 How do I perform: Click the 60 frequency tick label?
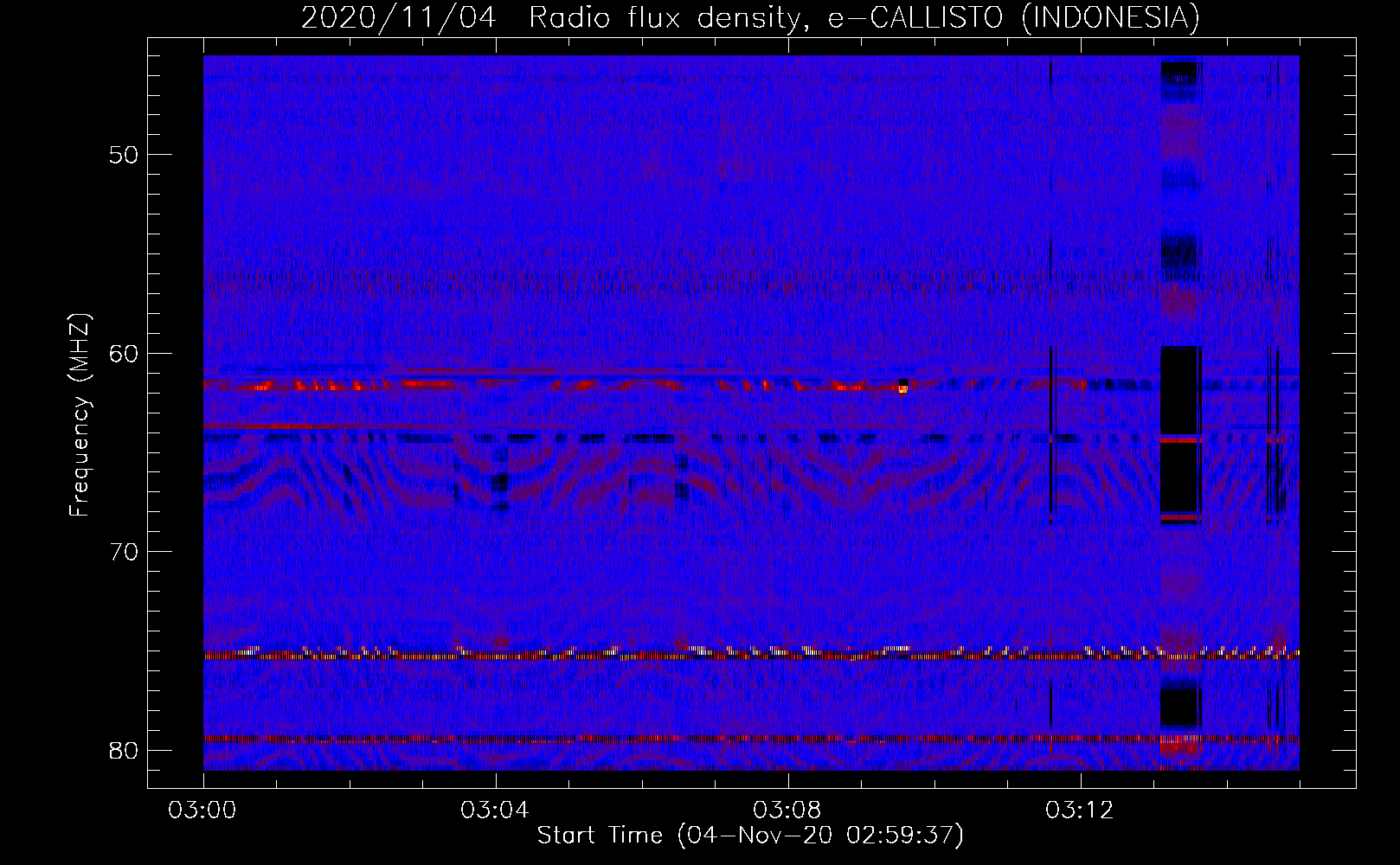(124, 353)
